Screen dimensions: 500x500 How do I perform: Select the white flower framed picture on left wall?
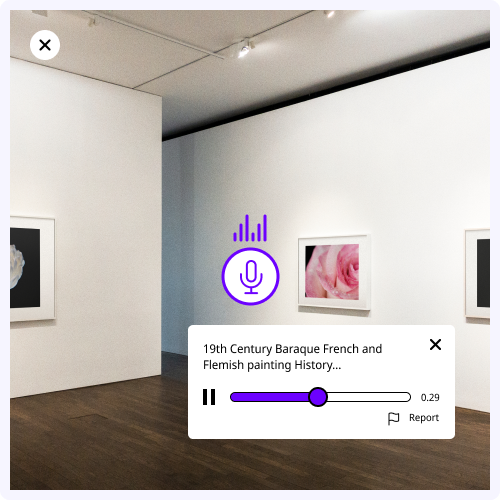click(x=32, y=268)
